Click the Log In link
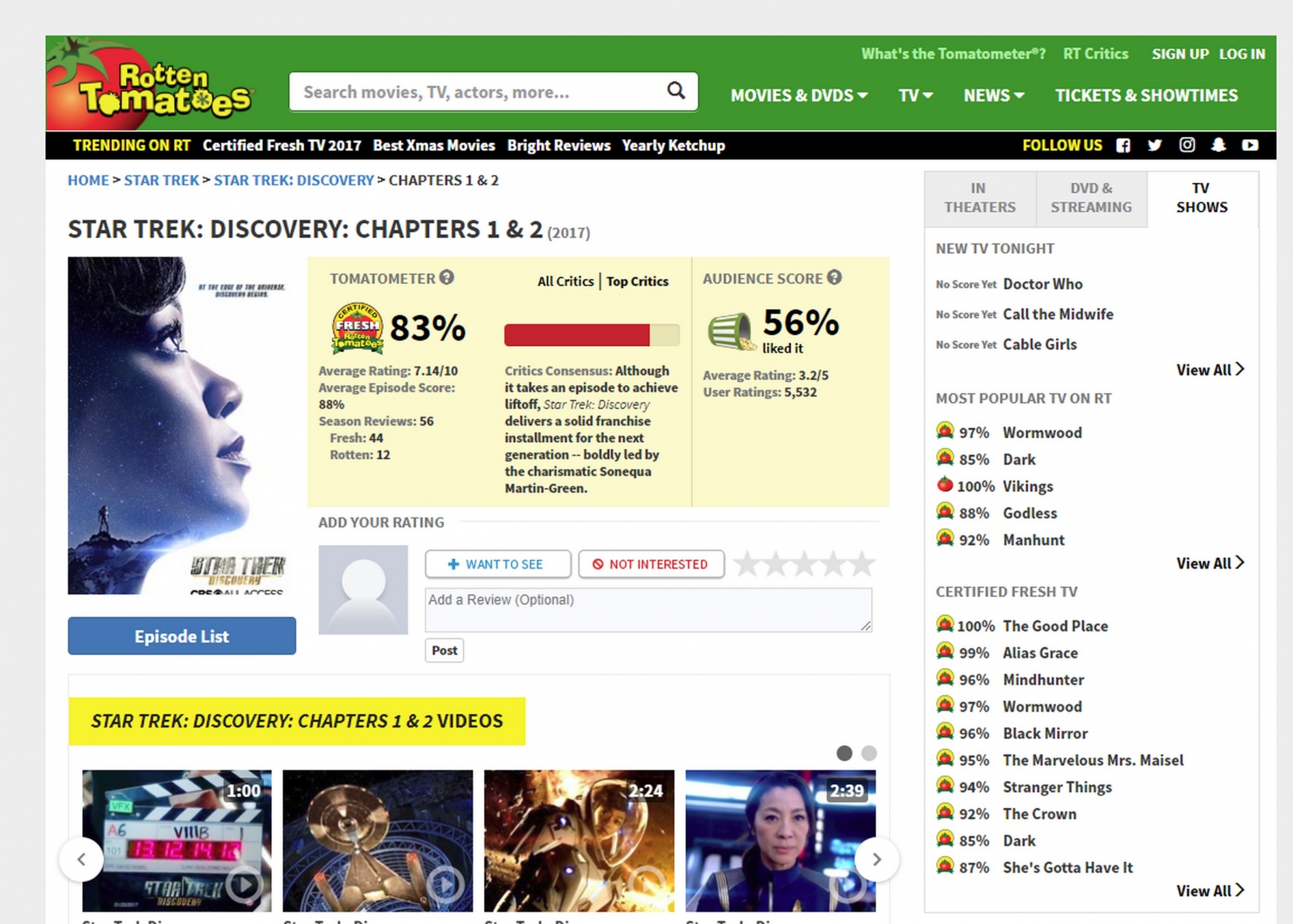The width and height of the screenshot is (1293, 924). pos(1242,54)
